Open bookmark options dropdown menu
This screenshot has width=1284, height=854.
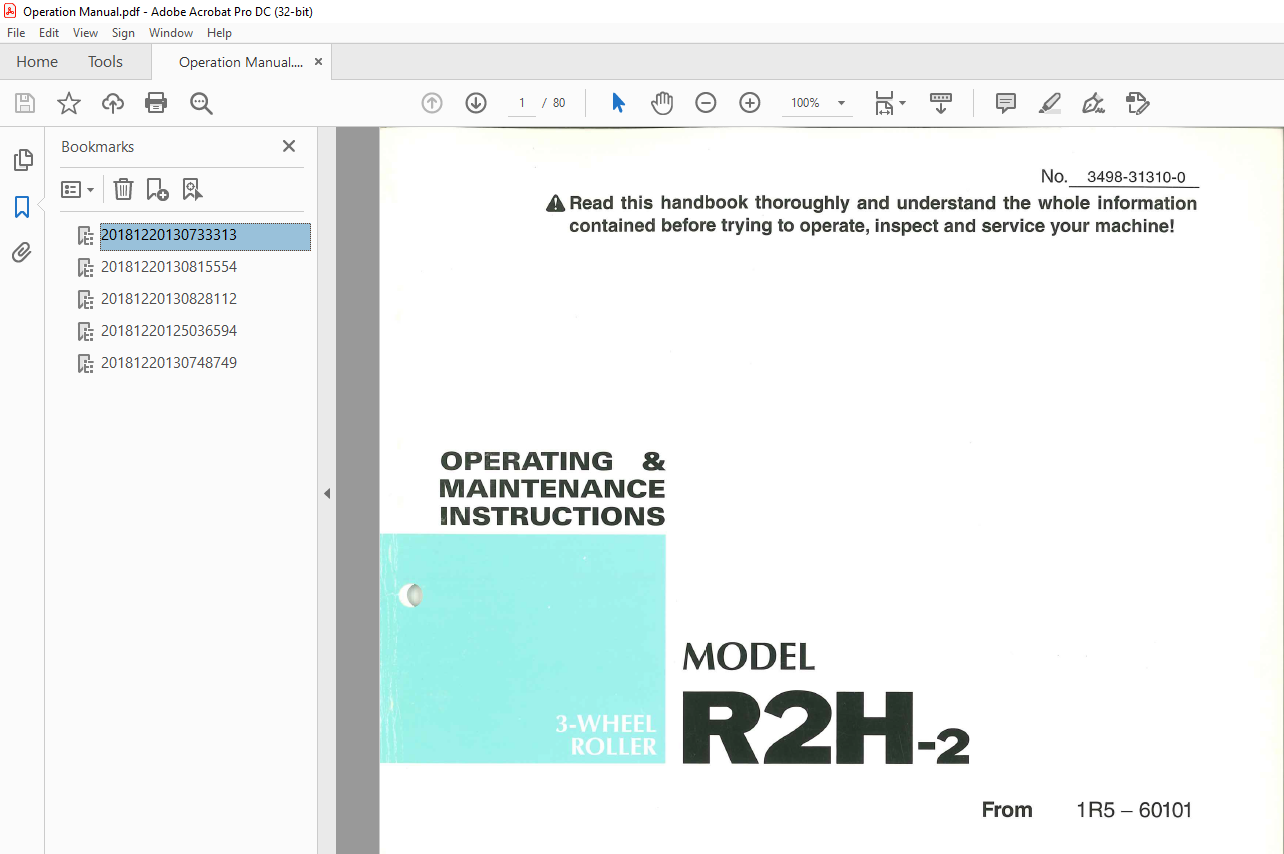pyautogui.click(x=78, y=189)
